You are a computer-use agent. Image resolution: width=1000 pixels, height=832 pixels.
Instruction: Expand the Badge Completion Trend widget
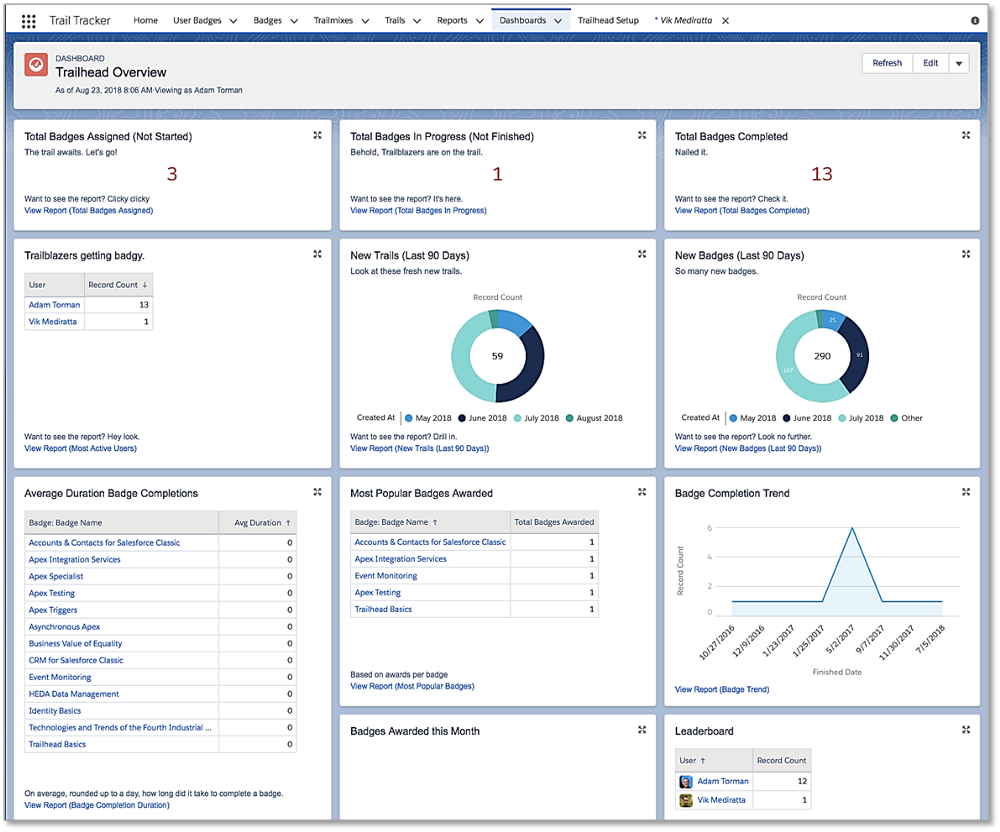tap(966, 492)
